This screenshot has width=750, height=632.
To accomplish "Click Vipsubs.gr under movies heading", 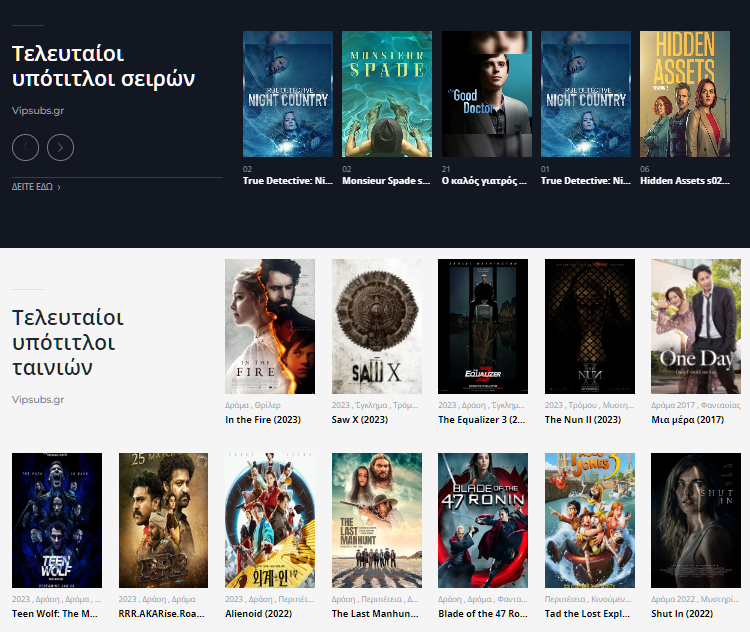I will pyautogui.click(x=38, y=399).
